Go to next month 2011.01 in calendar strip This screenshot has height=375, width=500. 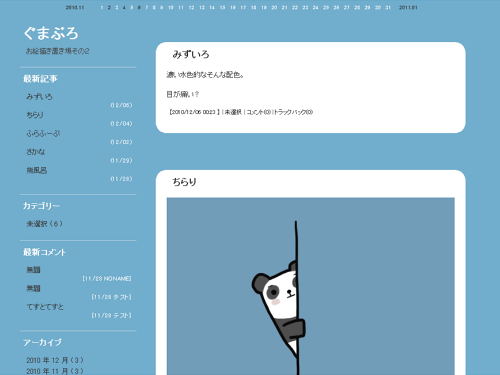[408, 7]
